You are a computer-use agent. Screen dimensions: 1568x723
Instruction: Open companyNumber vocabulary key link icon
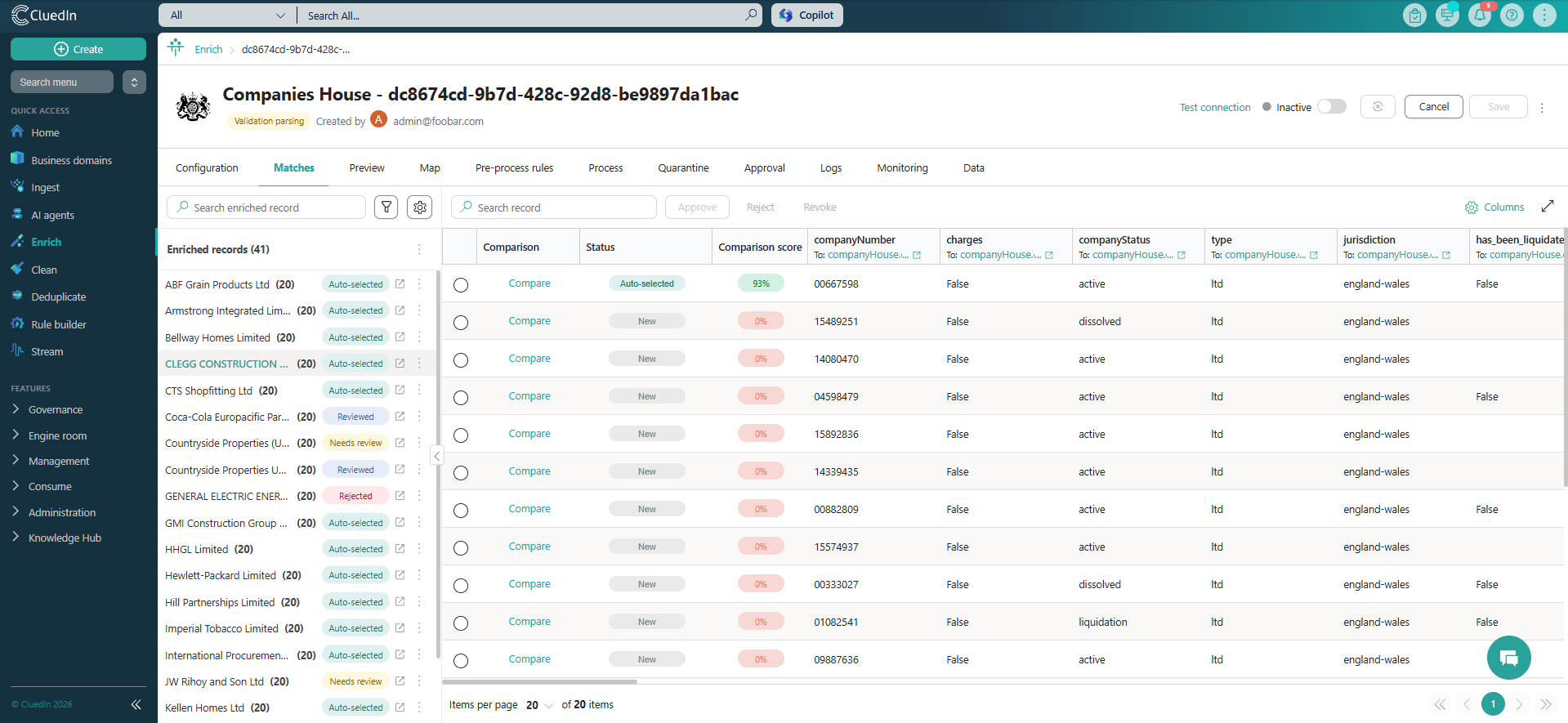(x=917, y=256)
